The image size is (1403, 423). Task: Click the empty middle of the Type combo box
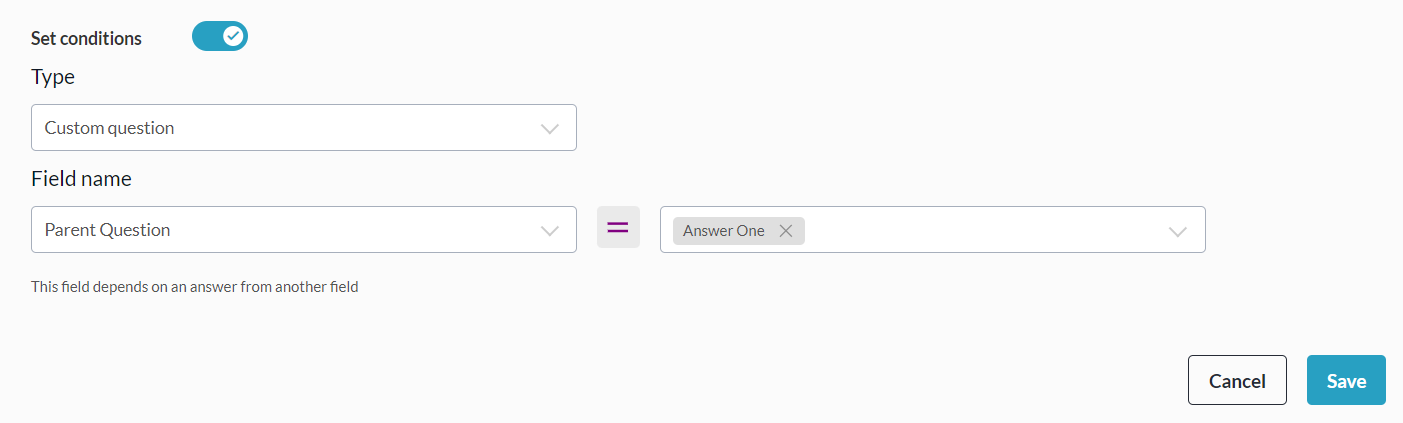coord(350,128)
